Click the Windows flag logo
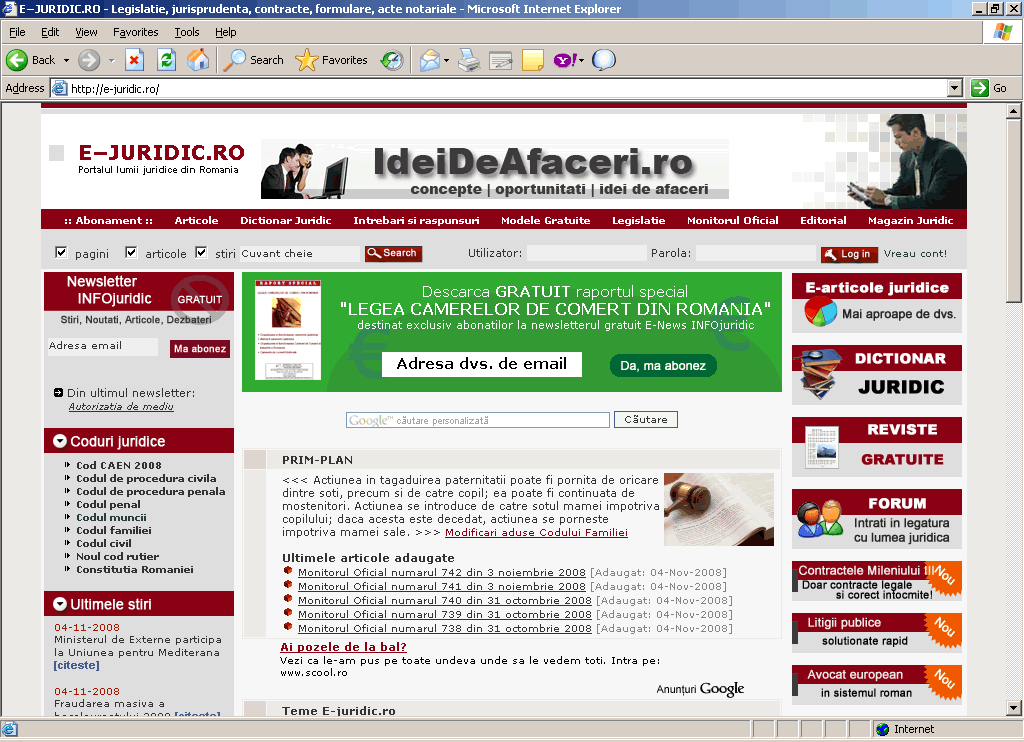 pos(1002,31)
